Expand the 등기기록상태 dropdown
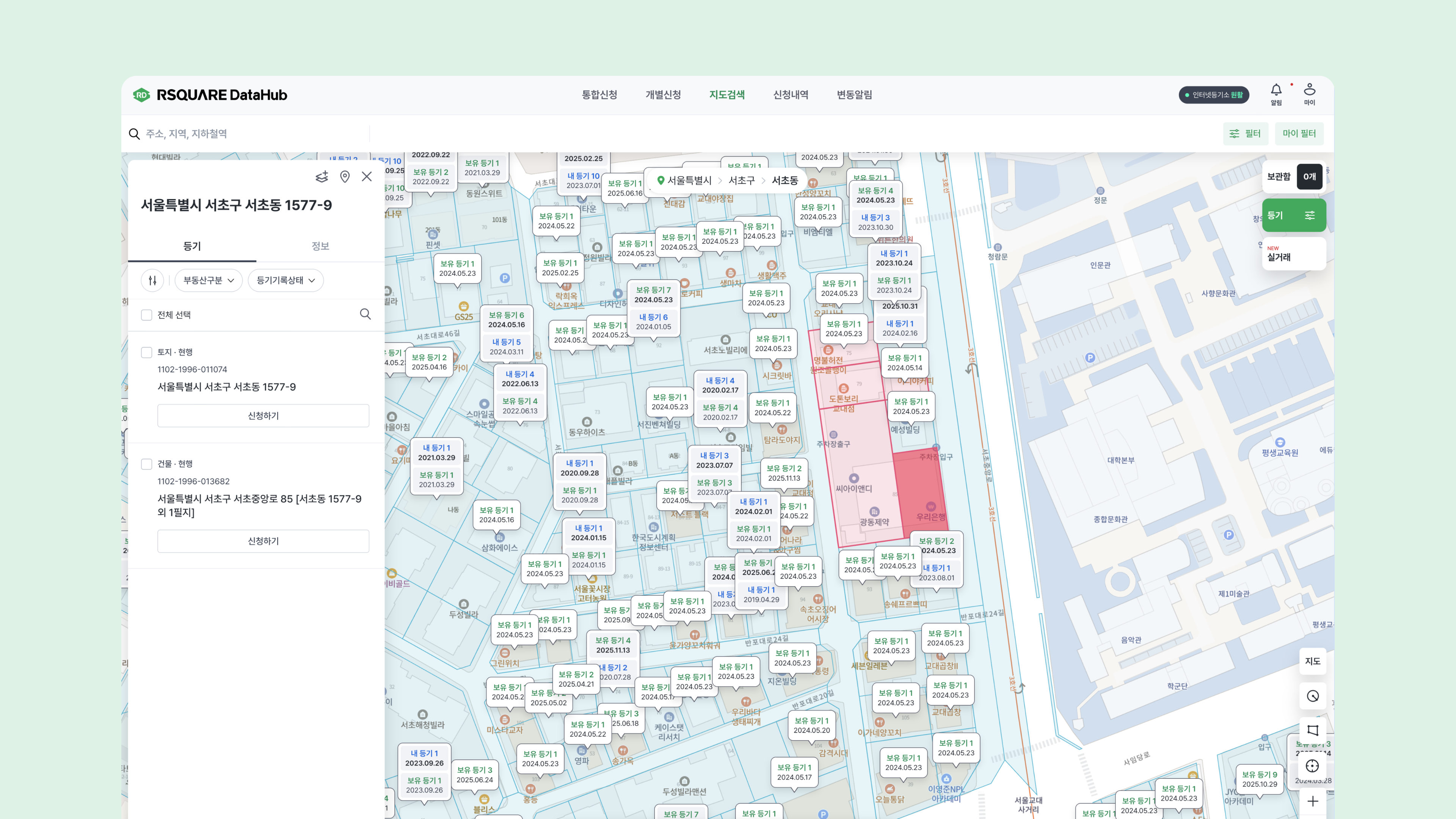 tap(286, 280)
